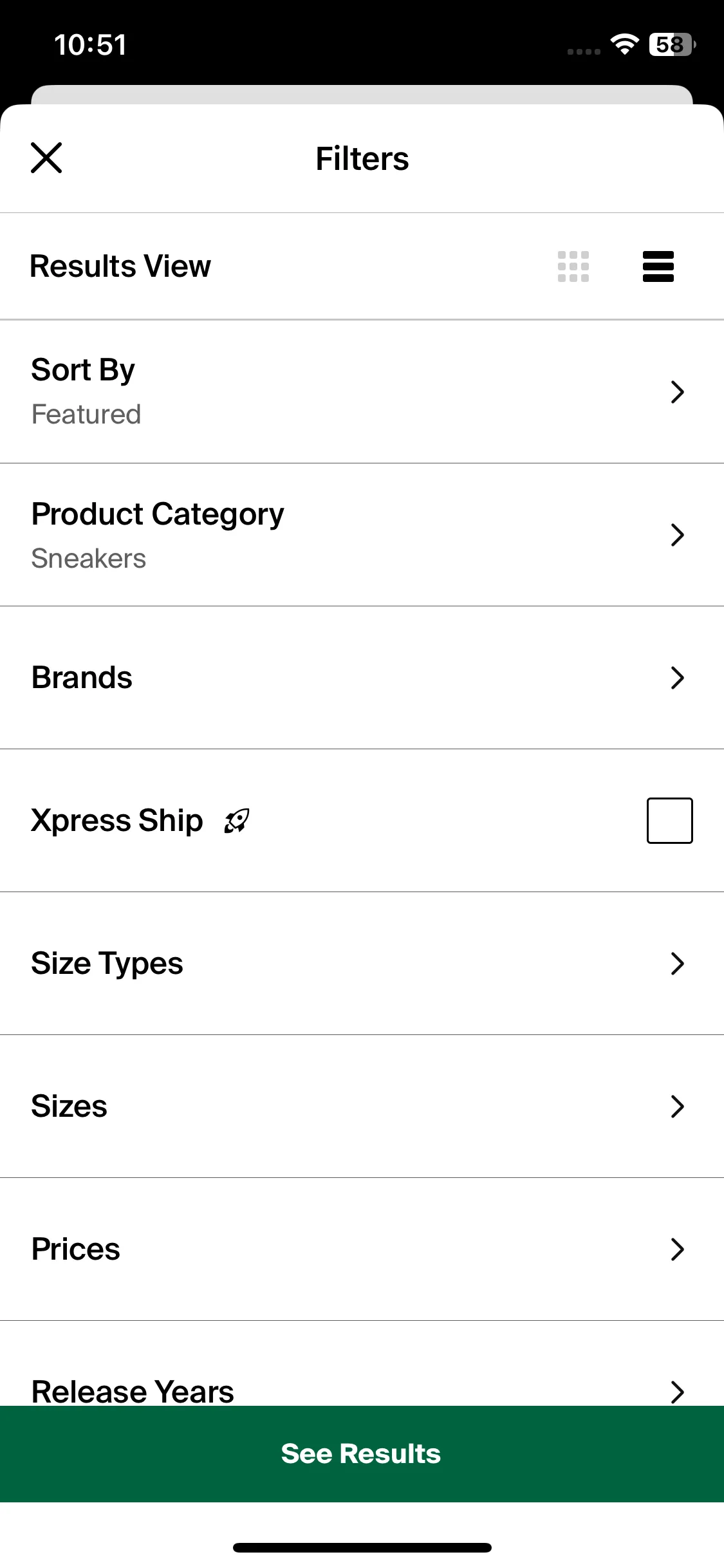
Task: Enable the Xpress Ship checkbox
Action: tap(670, 821)
